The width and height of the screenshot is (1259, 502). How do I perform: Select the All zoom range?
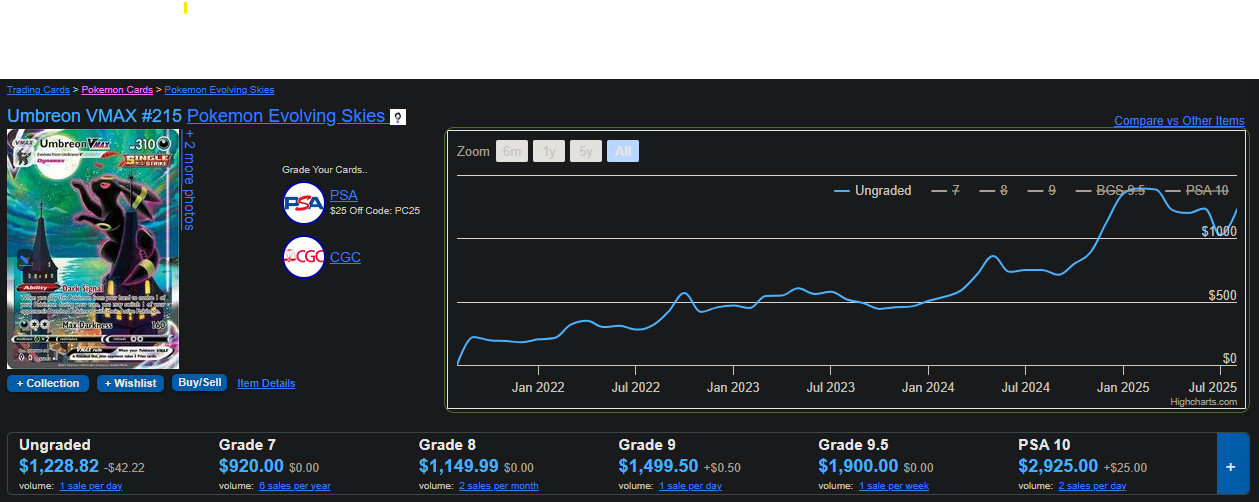click(623, 151)
